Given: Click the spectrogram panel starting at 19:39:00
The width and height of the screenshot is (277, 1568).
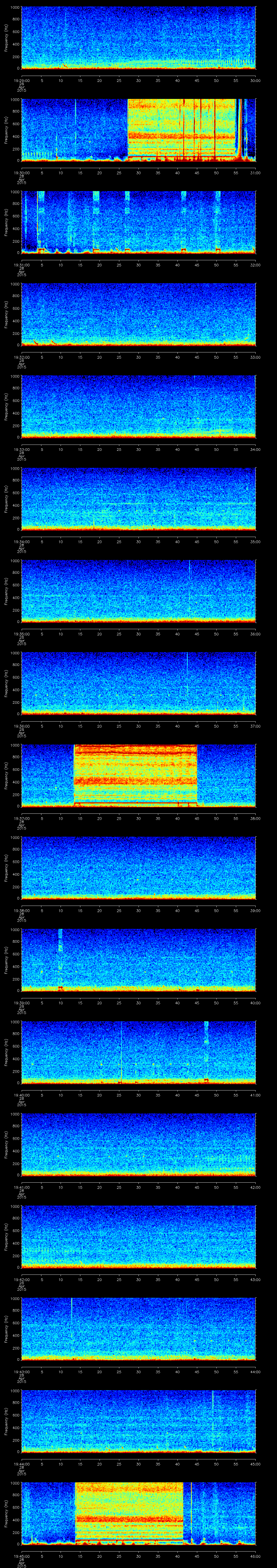Looking at the screenshot, I should [x=138, y=960].
